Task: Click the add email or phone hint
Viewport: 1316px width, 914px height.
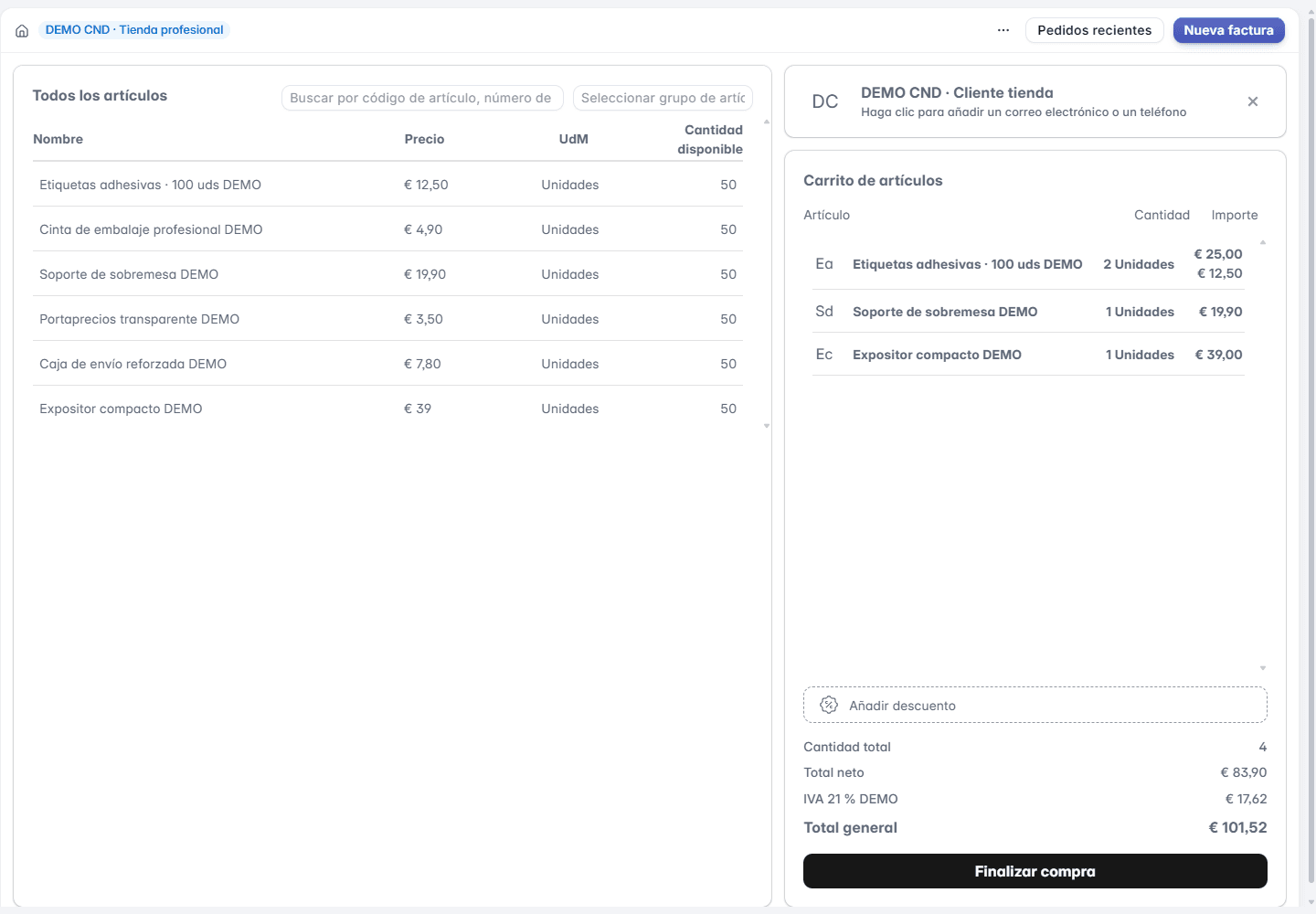Action: 1024,112
